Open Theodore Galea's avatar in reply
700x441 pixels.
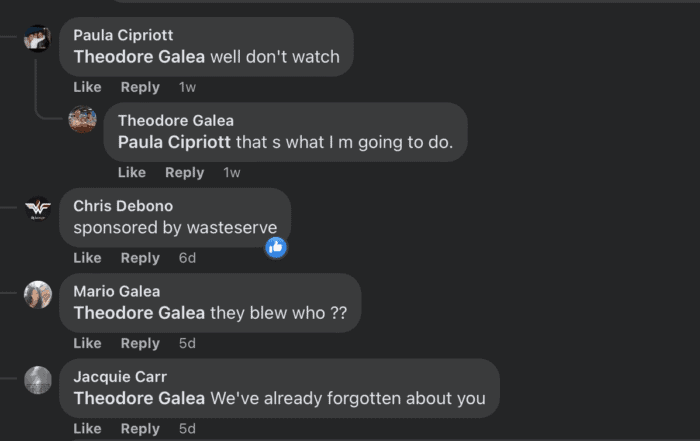(x=82, y=120)
